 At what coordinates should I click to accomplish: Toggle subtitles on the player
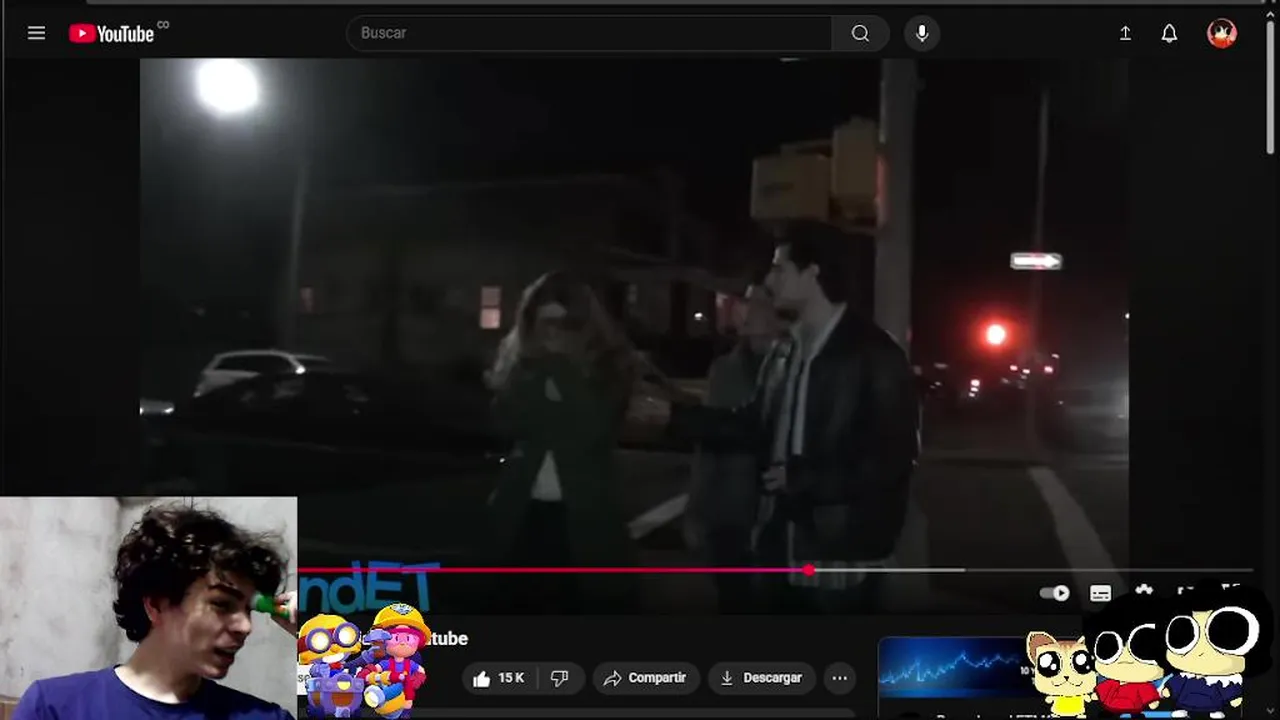point(1100,593)
